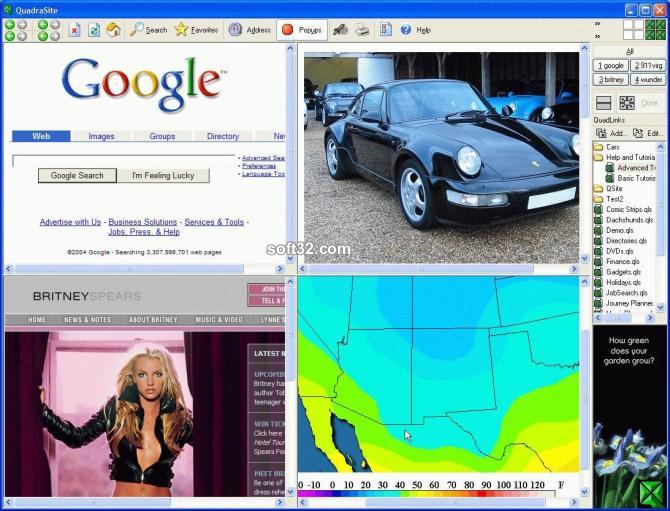Open the printer icon in toolbar

tap(362, 30)
